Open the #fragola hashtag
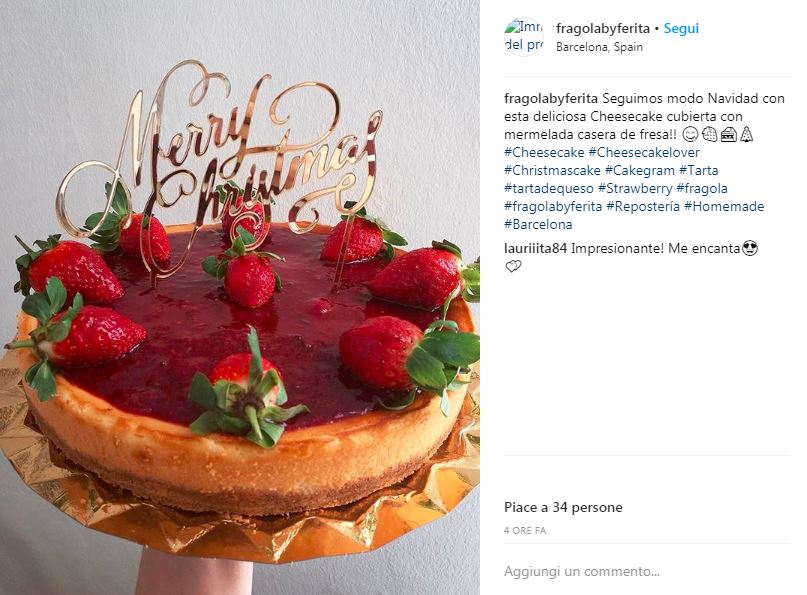807x595 pixels. pos(702,188)
